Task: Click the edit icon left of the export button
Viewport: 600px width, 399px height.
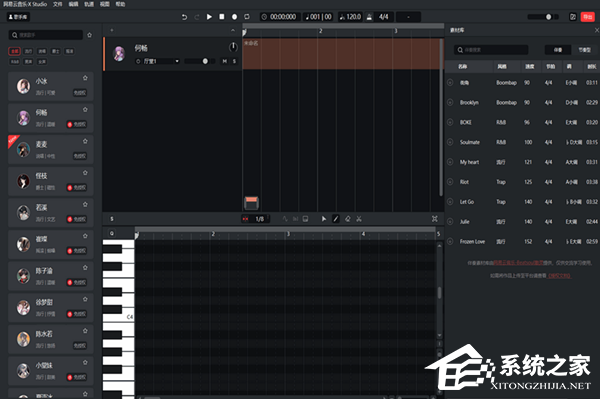Action: point(573,17)
